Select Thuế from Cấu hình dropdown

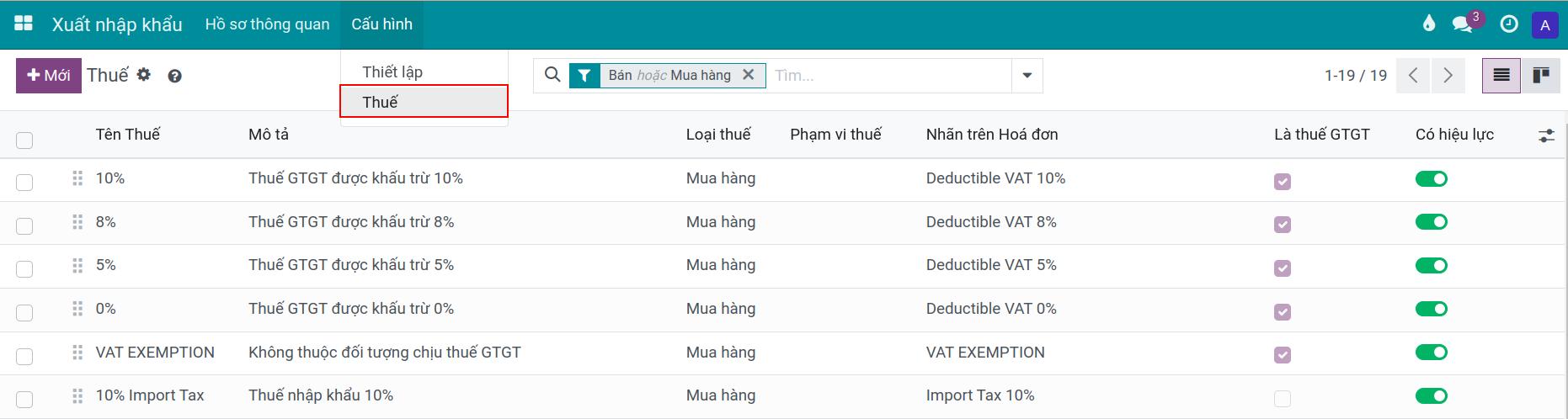coord(424,102)
